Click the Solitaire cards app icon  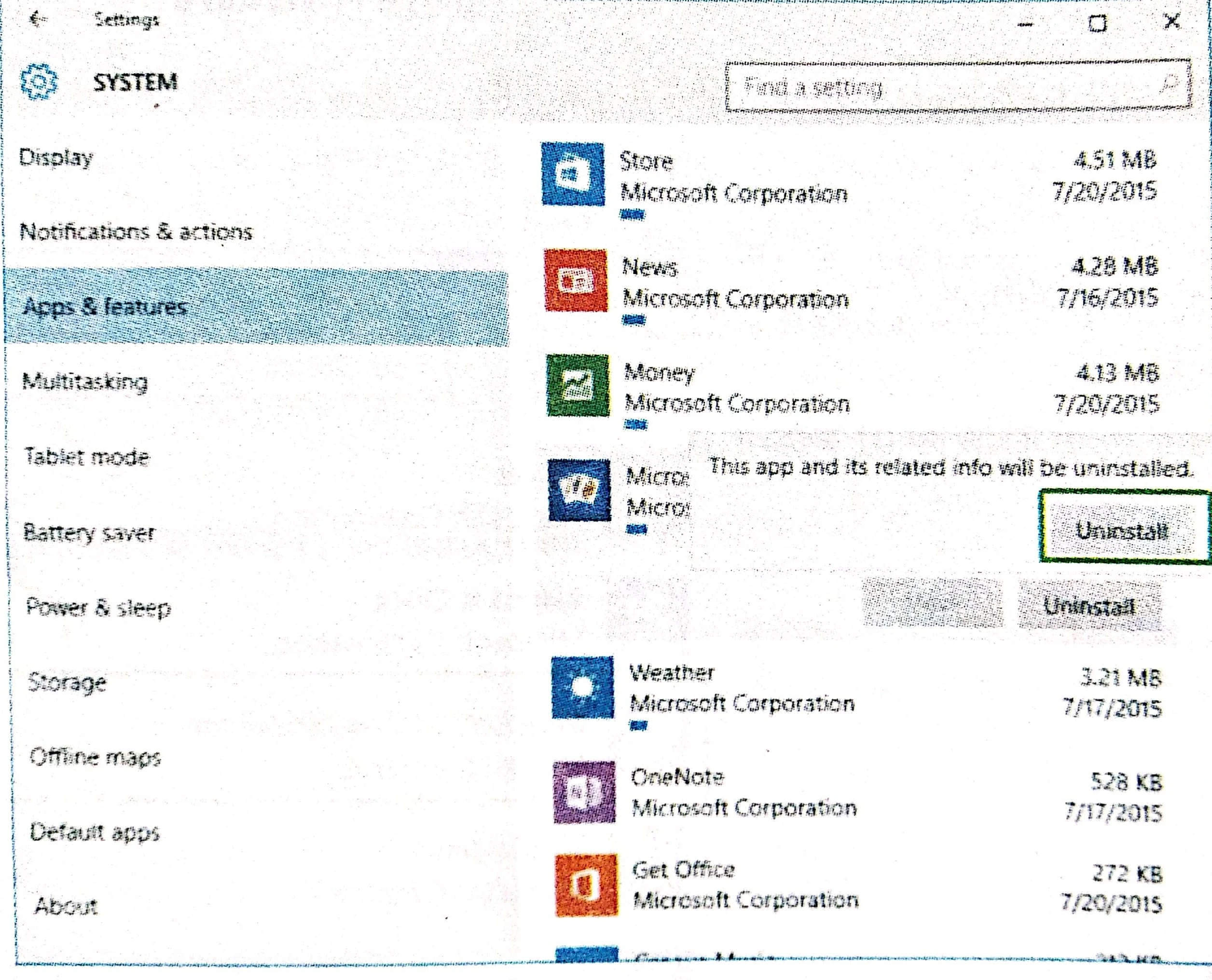[579, 490]
